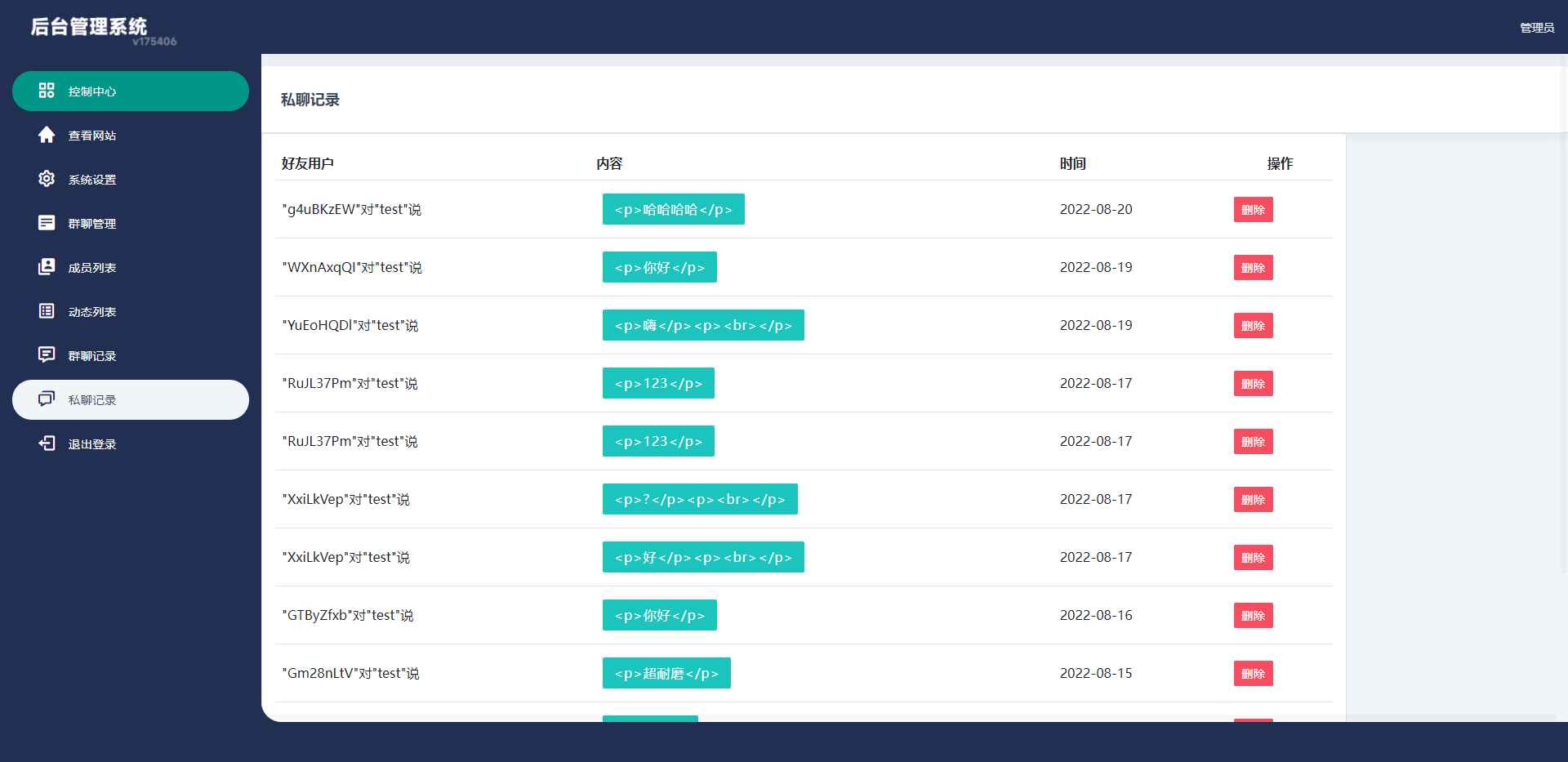Click the v175406 version label
This screenshot has height=762, width=1568.
[x=154, y=42]
